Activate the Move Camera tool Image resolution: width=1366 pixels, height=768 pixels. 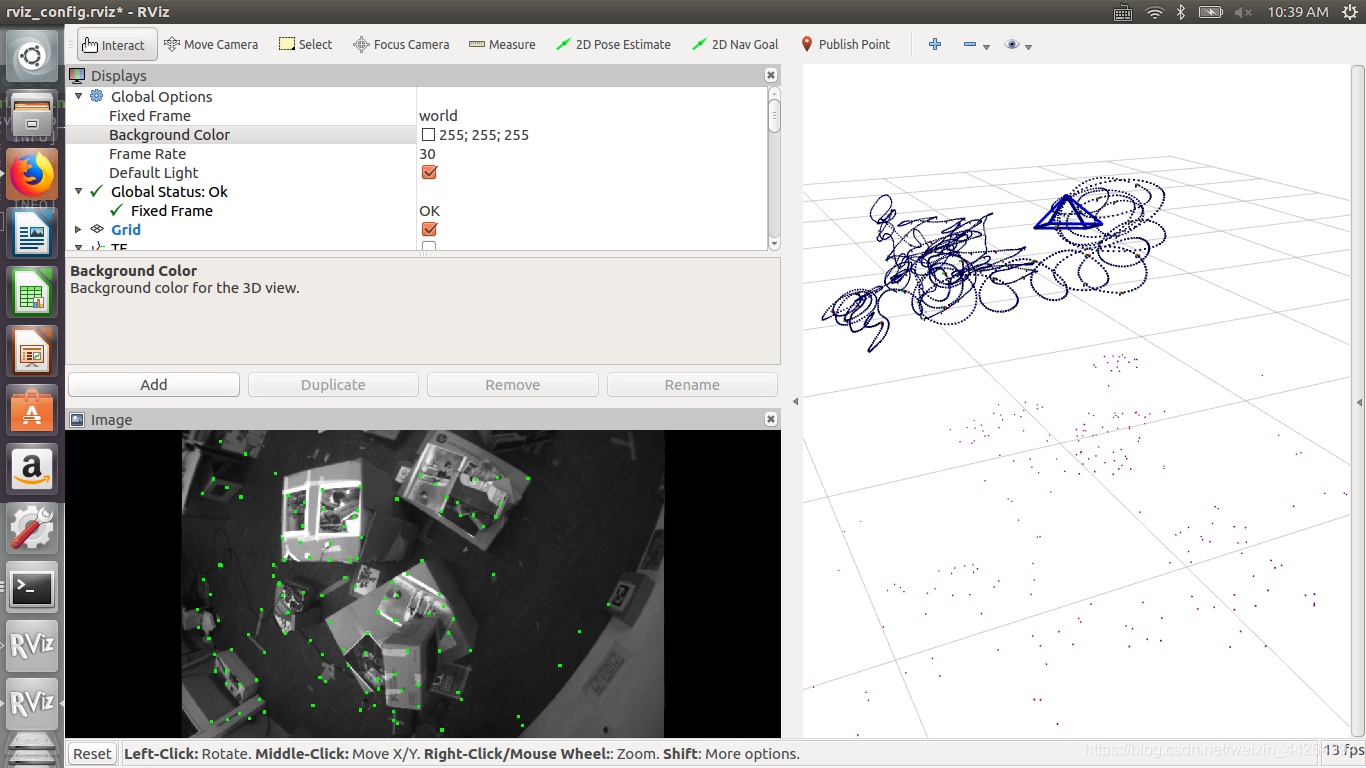[x=211, y=45]
